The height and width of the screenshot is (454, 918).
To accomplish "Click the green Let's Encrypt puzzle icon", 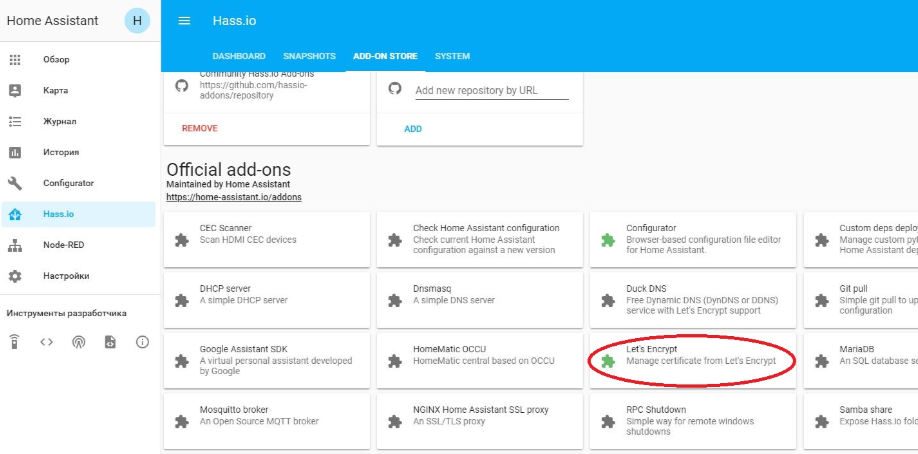I will point(608,361).
